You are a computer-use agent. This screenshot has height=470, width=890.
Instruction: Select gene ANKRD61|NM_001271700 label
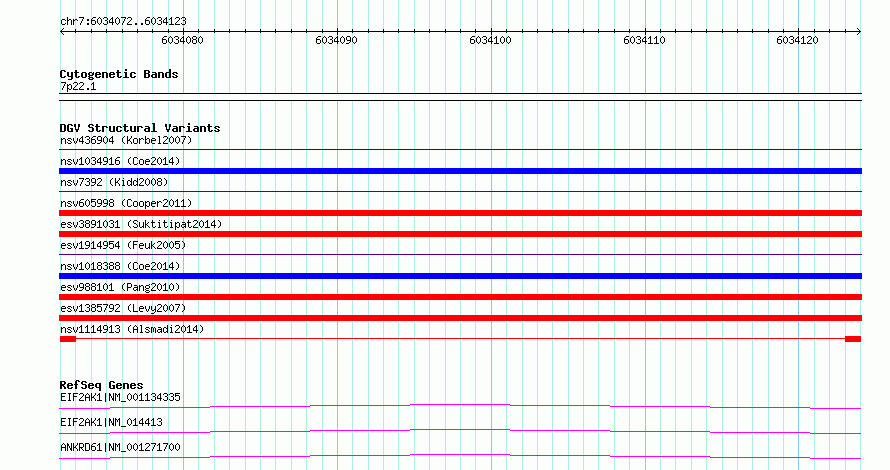[x=120, y=447]
